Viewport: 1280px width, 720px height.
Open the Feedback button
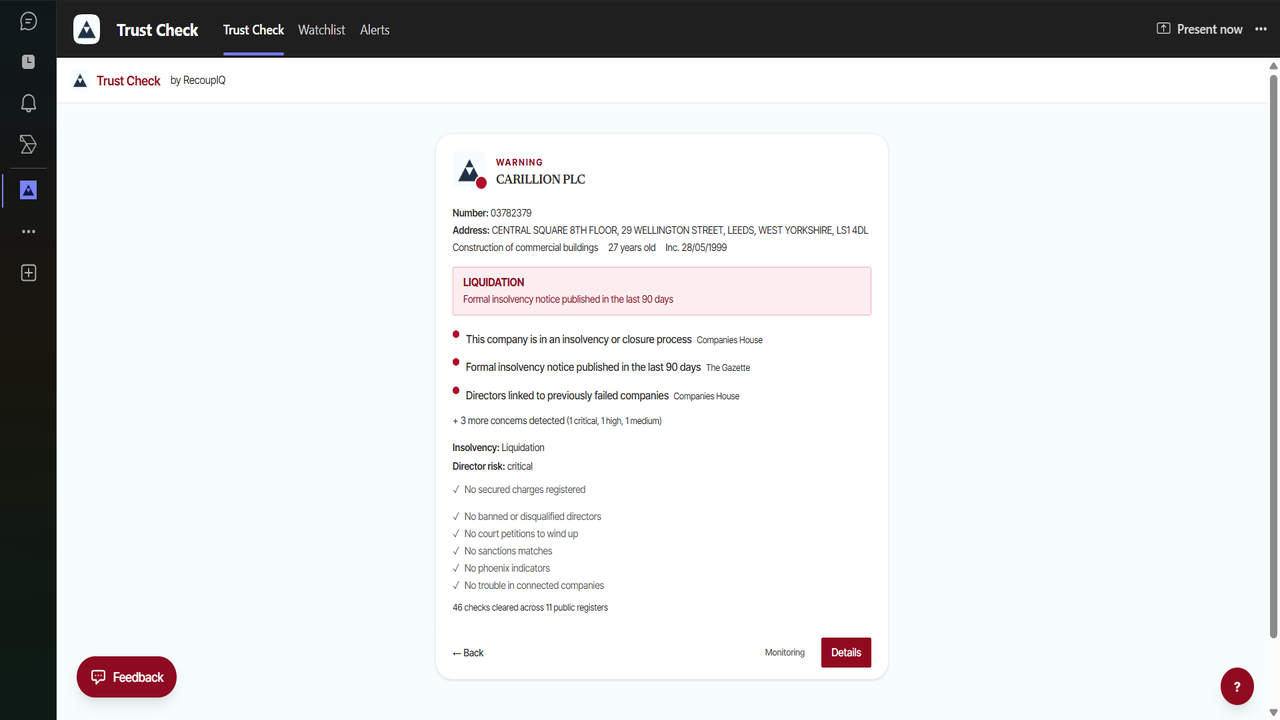click(127, 677)
